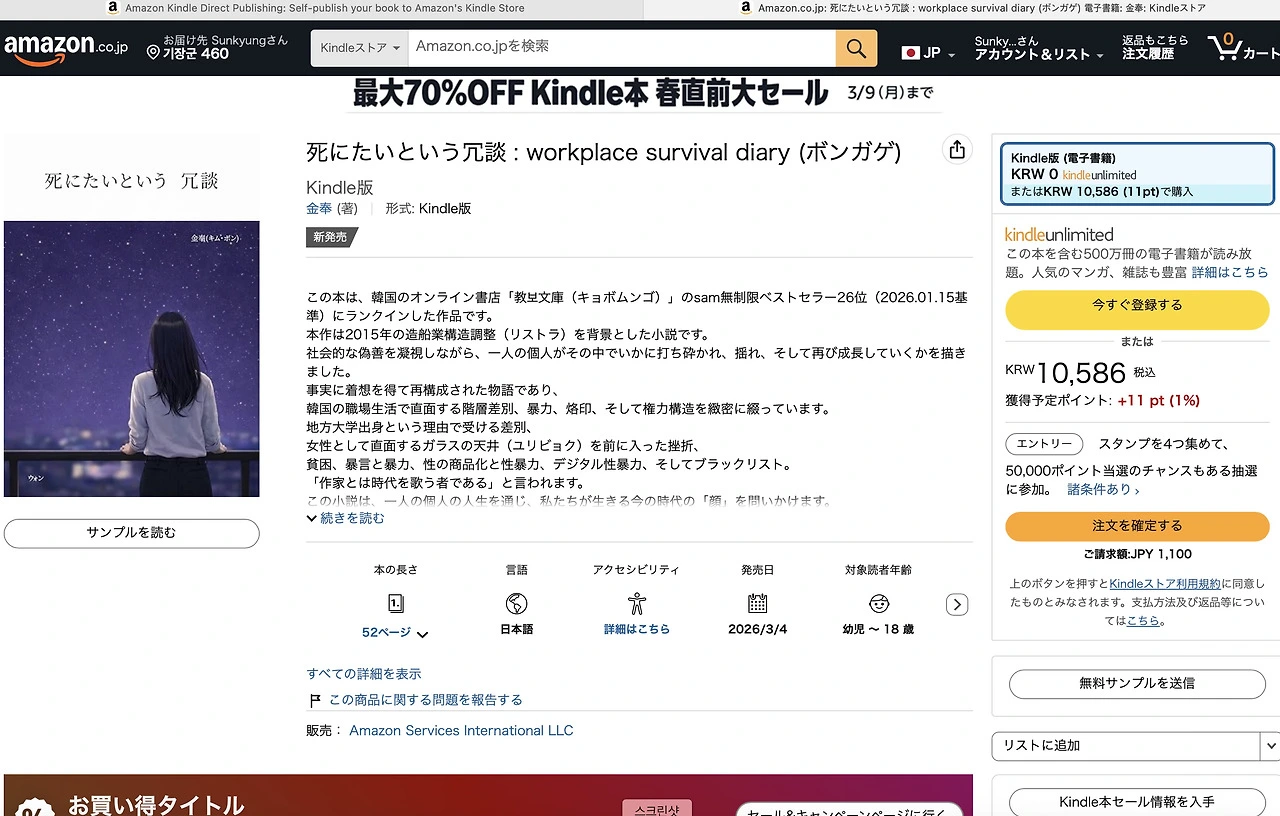Click the 日本語 language value
1280x816 pixels.
tap(517, 630)
